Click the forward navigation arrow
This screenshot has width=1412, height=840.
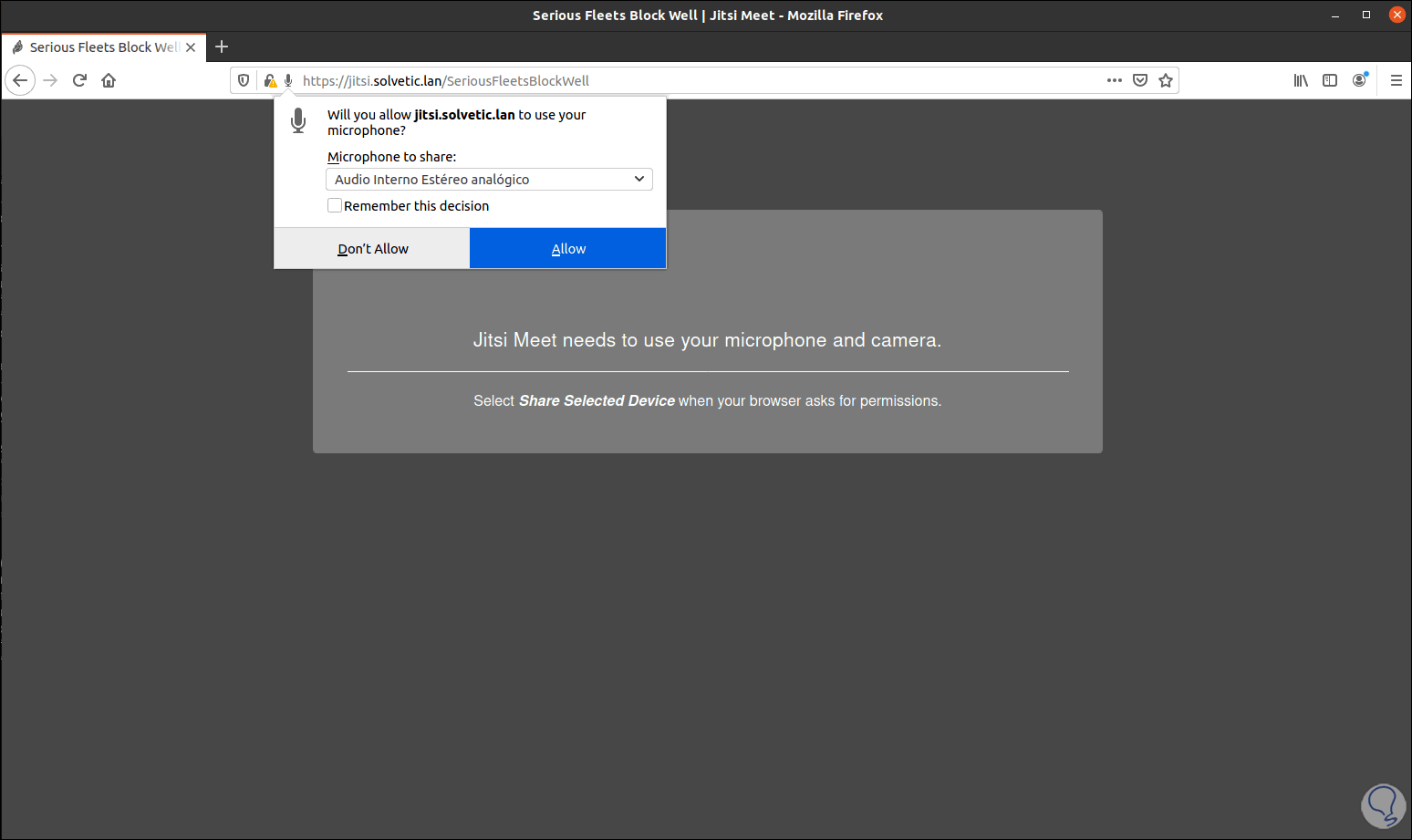pyautogui.click(x=50, y=80)
